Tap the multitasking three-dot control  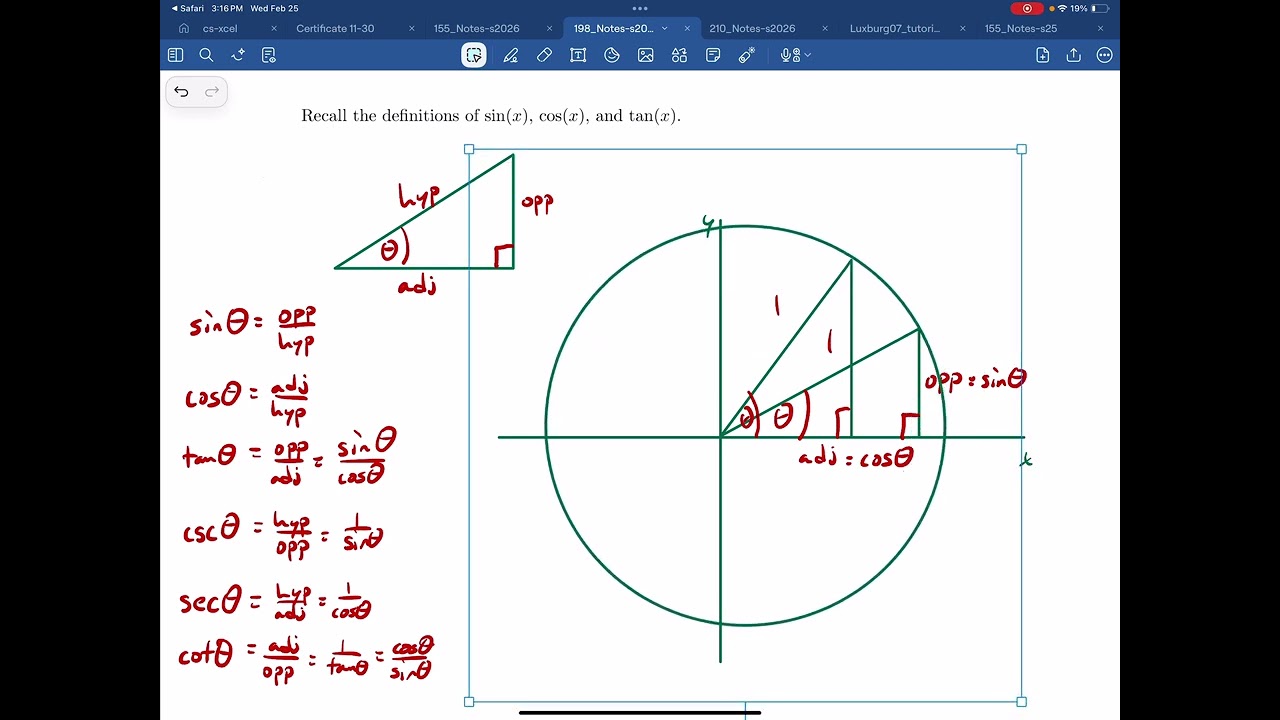pos(640,8)
